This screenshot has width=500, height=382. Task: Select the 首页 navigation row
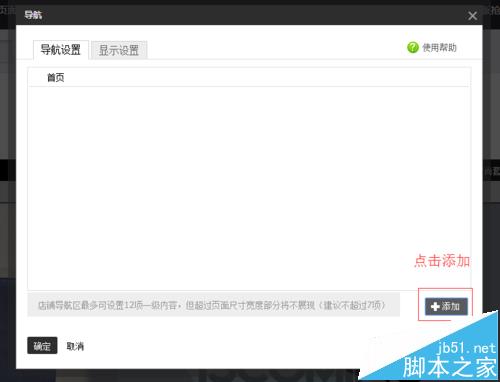(249, 78)
